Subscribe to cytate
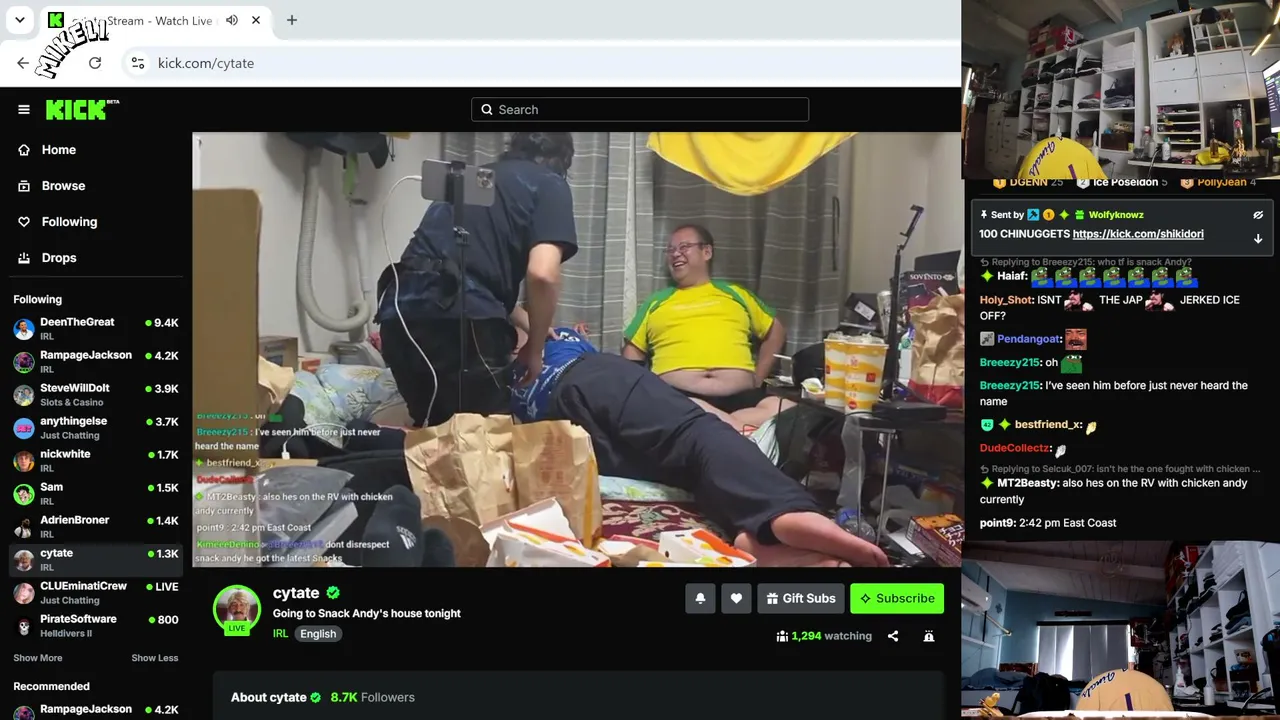The image size is (1280, 720). [x=897, y=598]
